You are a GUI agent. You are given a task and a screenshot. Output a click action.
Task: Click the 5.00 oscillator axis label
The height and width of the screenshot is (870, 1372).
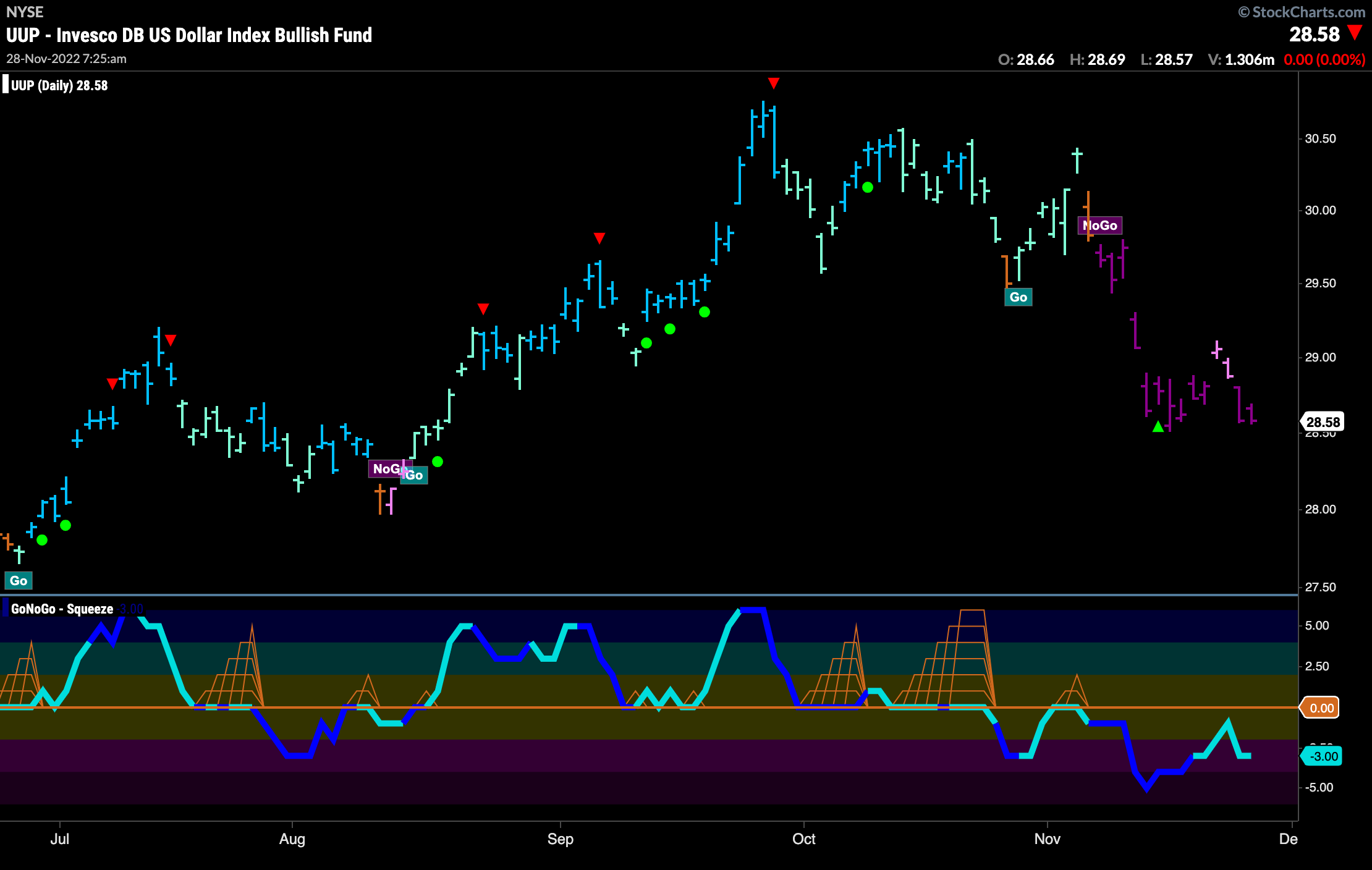click(1317, 625)
